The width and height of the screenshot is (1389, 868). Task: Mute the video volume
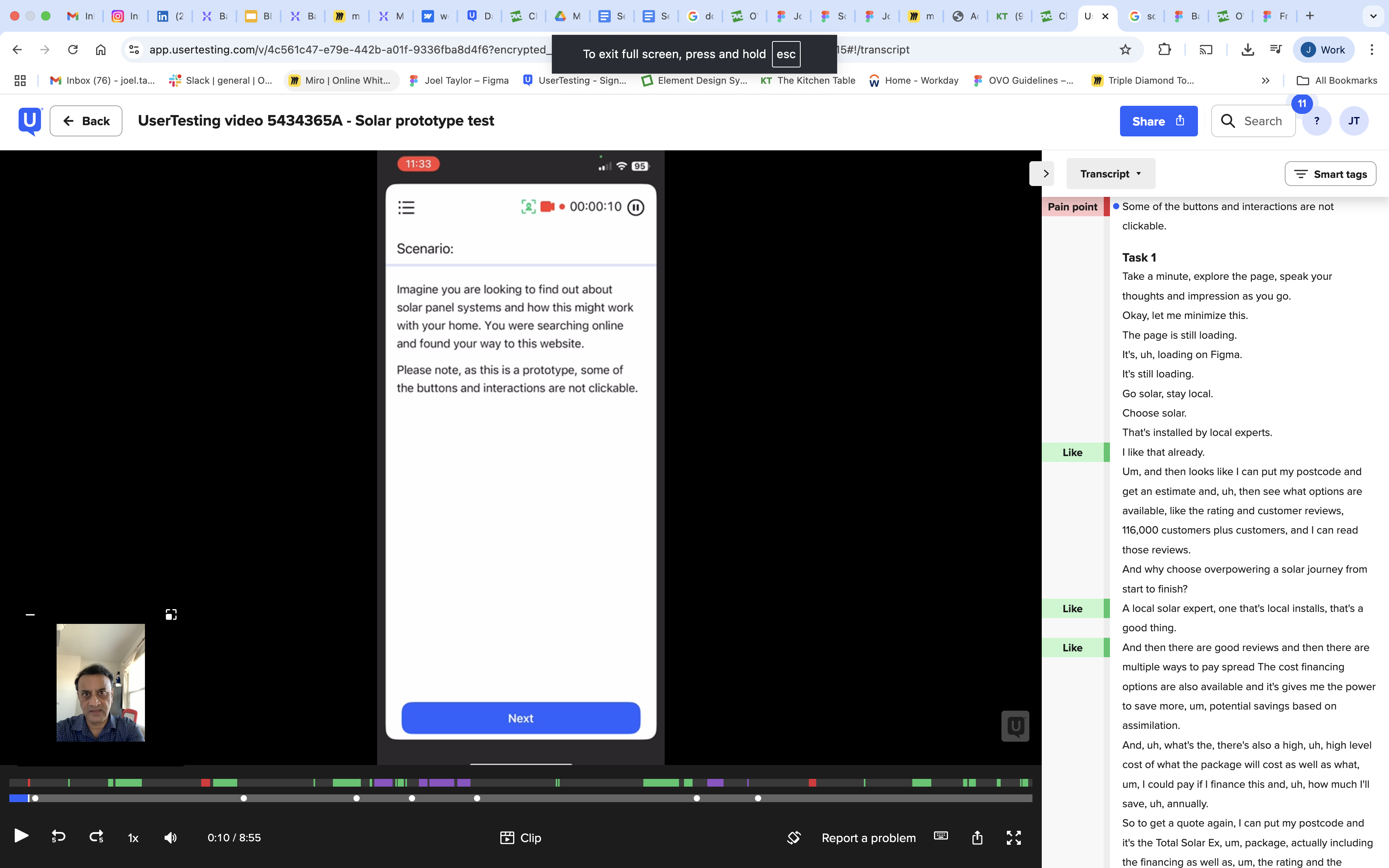point(171,837)
